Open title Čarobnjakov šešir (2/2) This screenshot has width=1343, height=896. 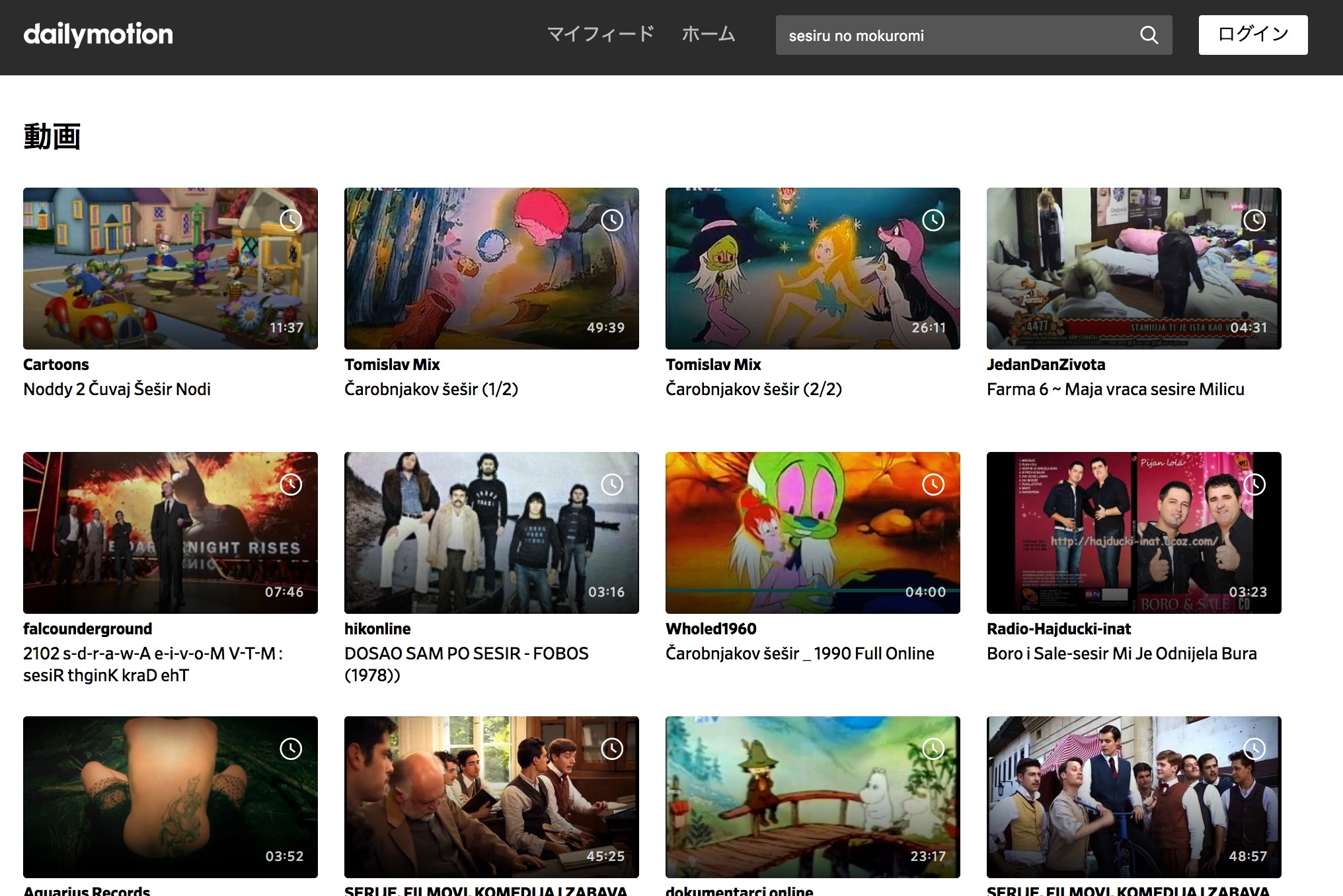click(753, 389)
